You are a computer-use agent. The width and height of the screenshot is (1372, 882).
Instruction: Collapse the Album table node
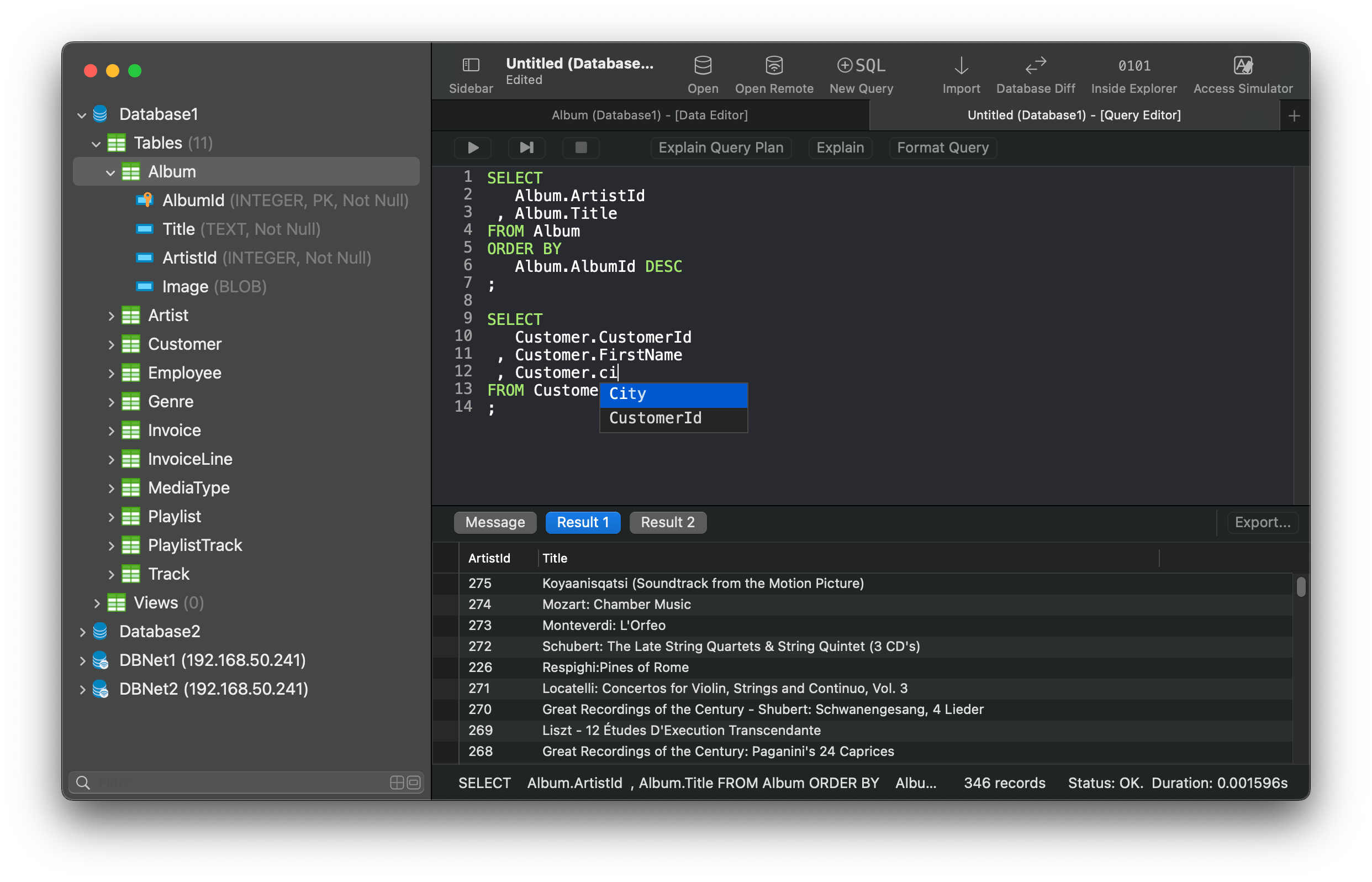(x=110, y=172)
